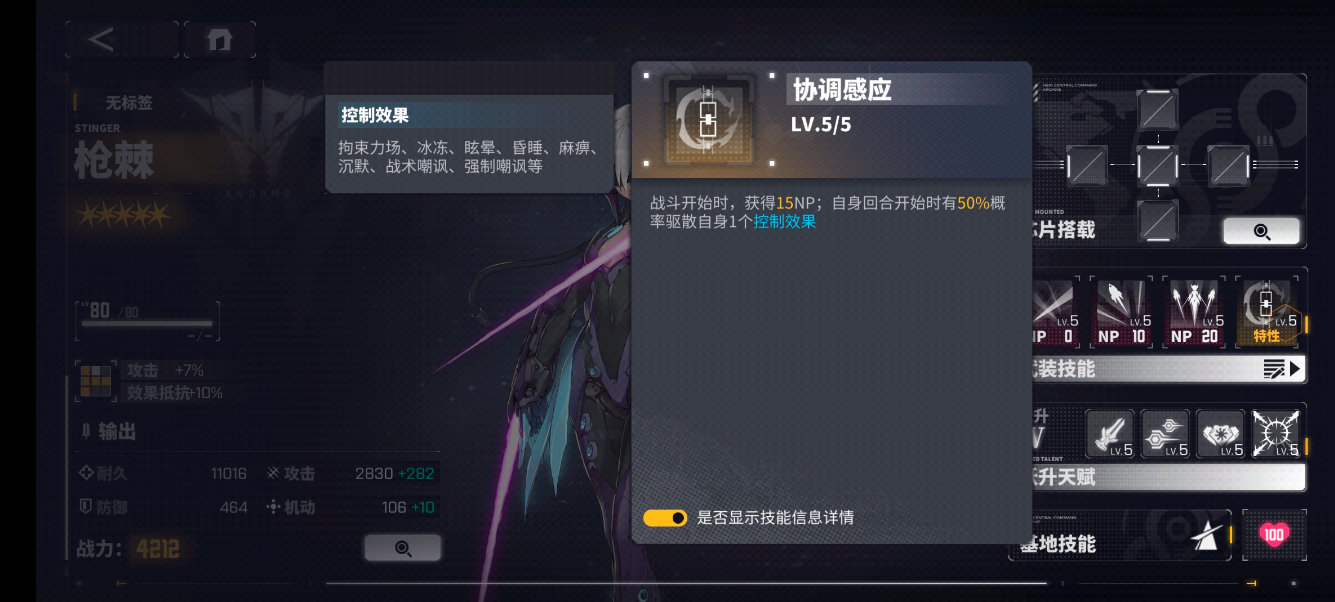Tap the 无标签 tag label
The height and width of the screenshot is (602, 1335).
129,102
